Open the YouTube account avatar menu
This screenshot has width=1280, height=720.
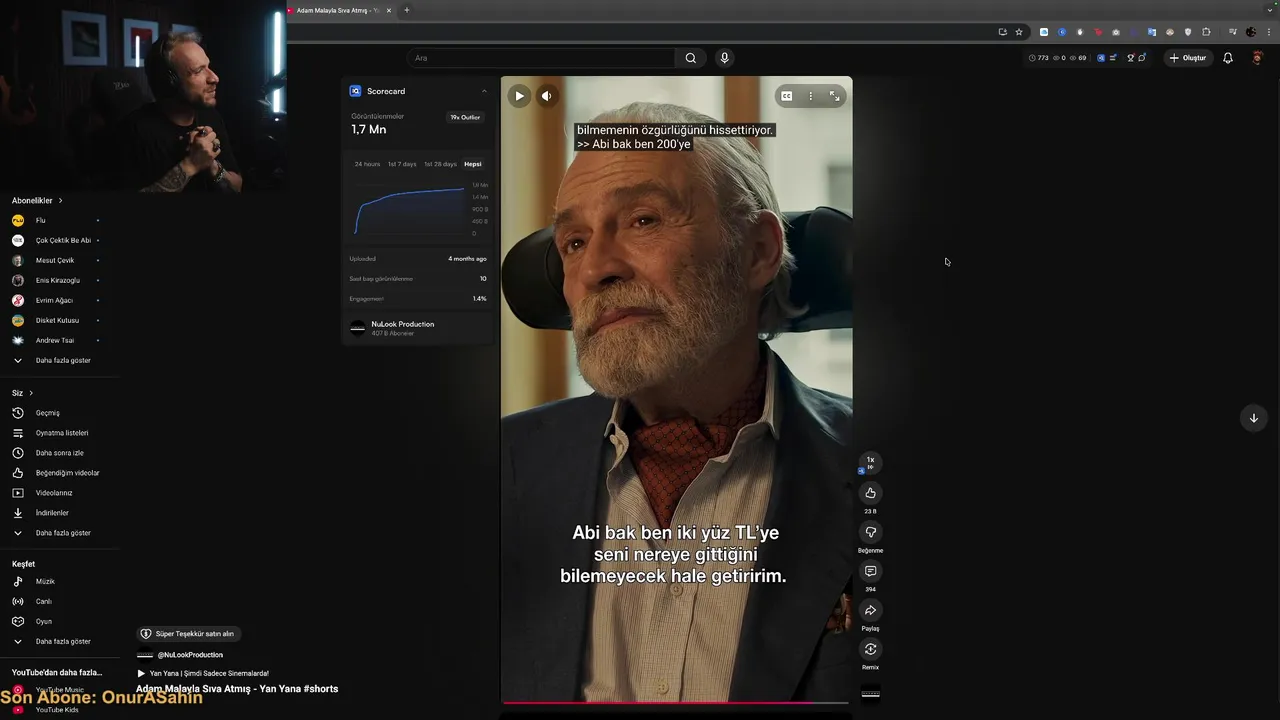coord(1258,58)
